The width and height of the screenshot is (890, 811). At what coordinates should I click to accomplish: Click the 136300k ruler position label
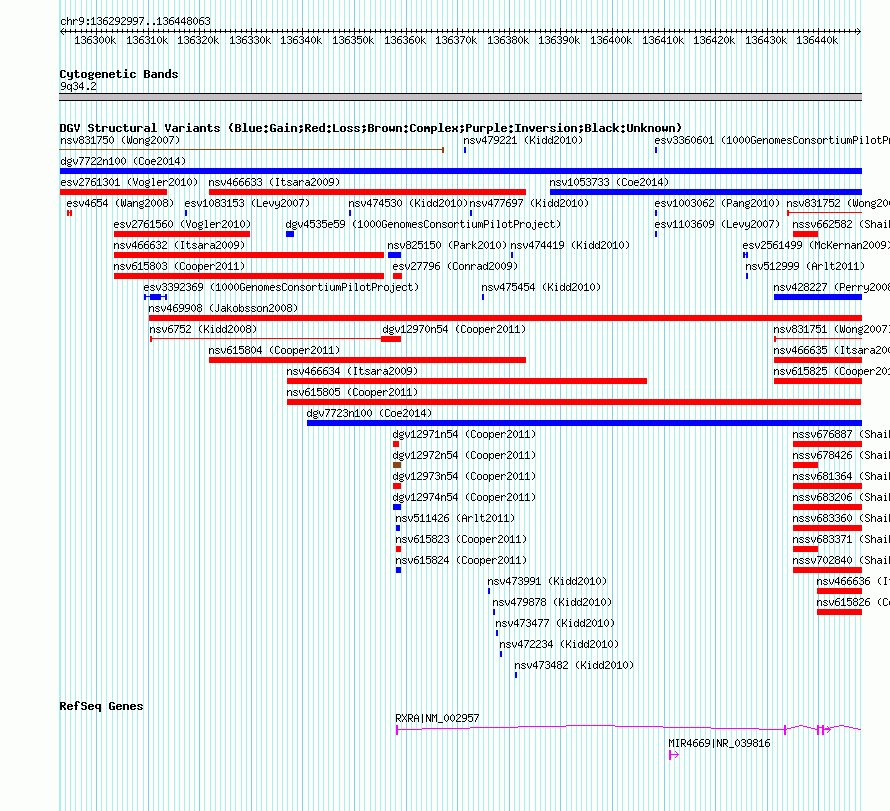(x=95, y=40)
